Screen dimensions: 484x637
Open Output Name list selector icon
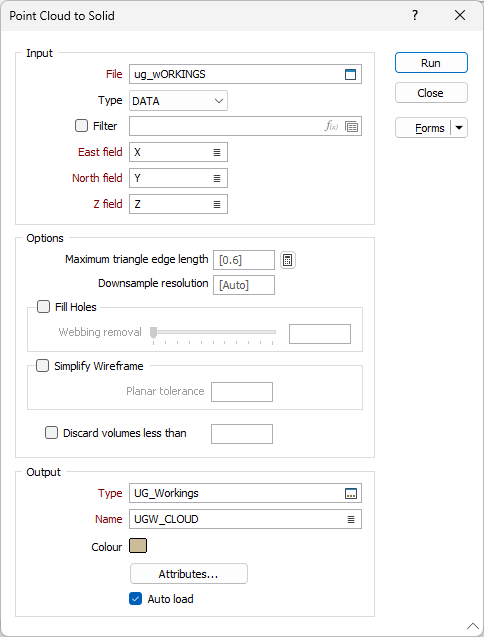pyautogui.click(x=351, y=520)
